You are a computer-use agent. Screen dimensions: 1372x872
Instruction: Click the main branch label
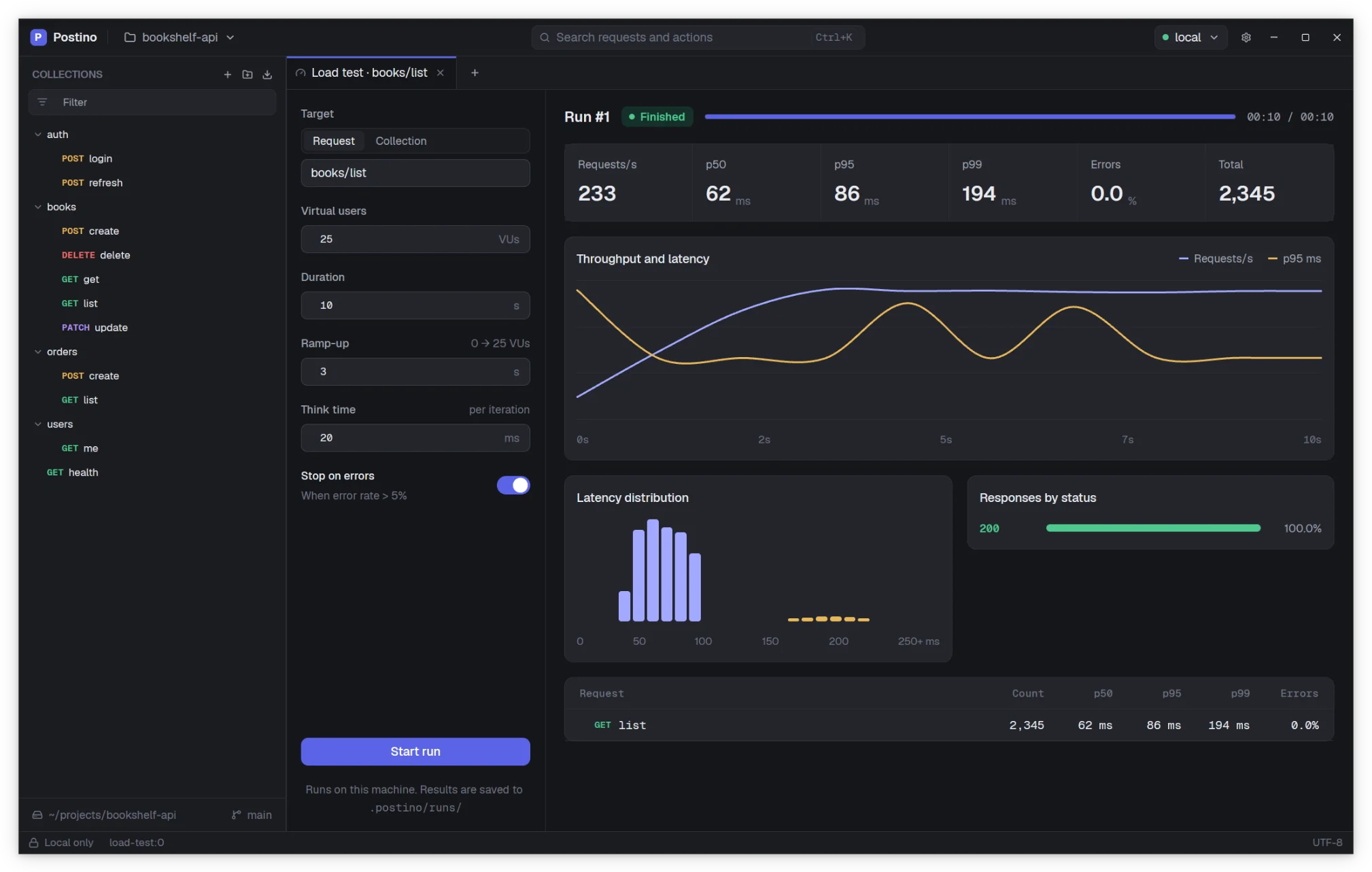tap(259, 815)
